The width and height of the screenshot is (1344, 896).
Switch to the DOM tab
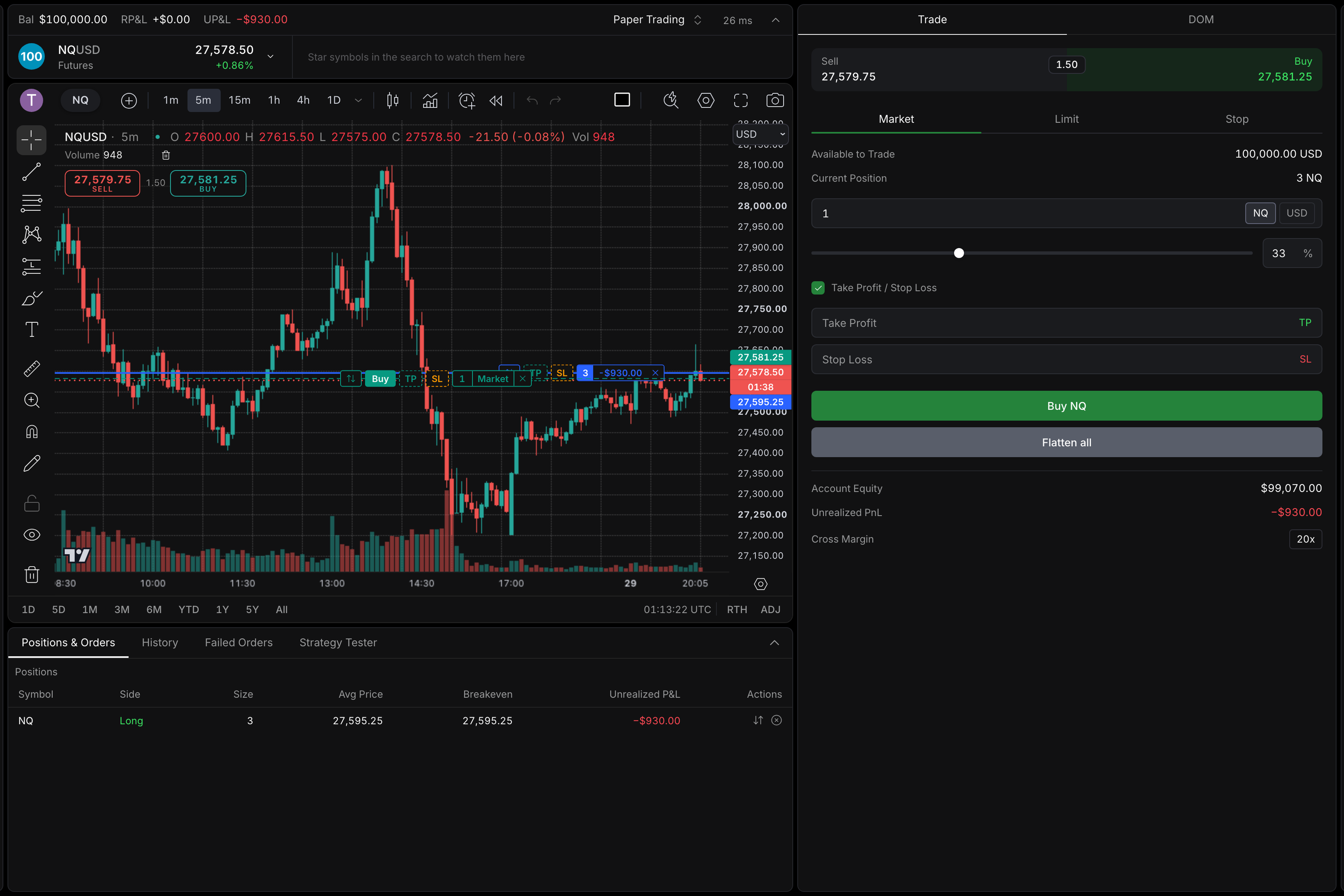click(1201, 19)
